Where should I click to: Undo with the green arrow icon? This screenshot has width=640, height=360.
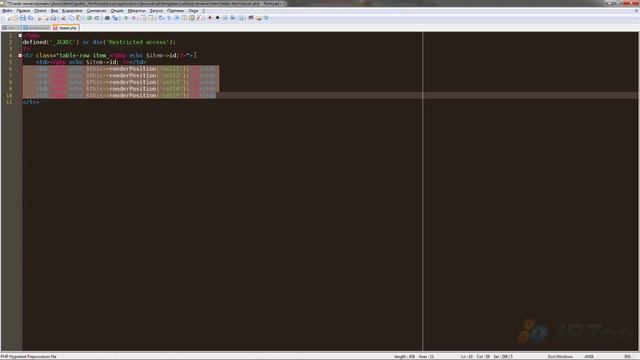89,18
